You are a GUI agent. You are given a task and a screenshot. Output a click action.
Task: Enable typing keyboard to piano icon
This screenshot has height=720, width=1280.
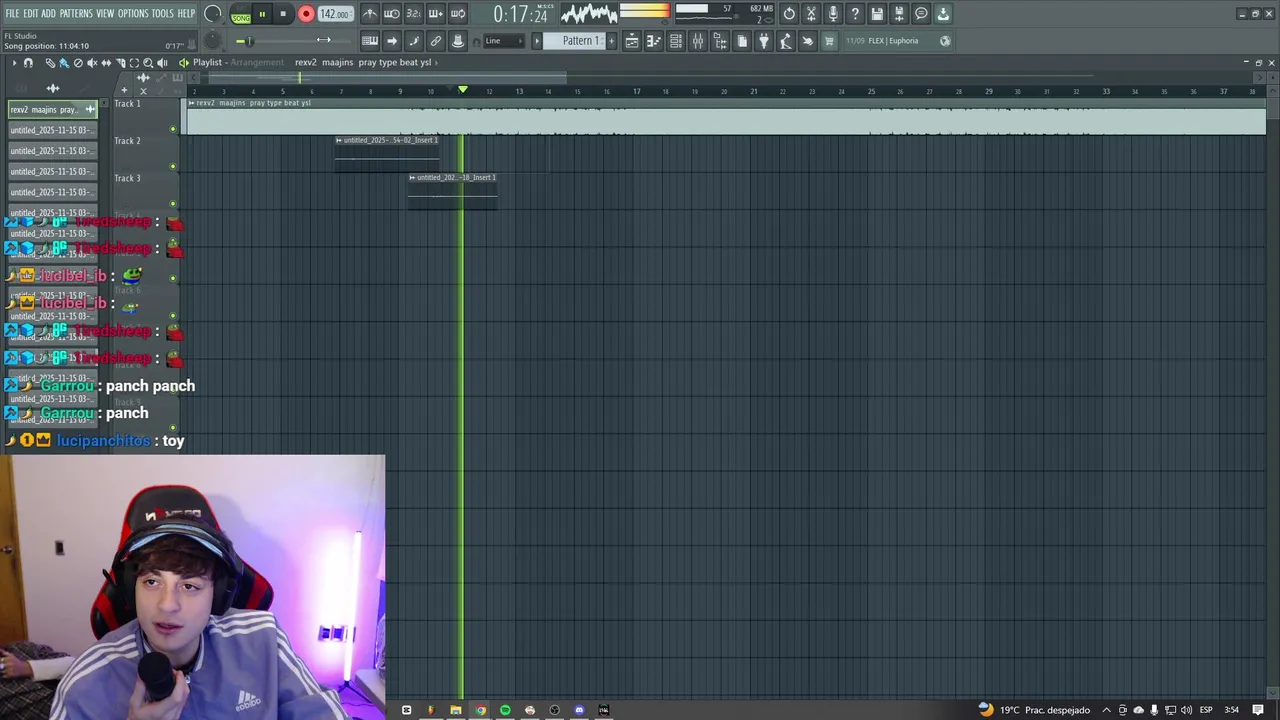pos(370,41)
